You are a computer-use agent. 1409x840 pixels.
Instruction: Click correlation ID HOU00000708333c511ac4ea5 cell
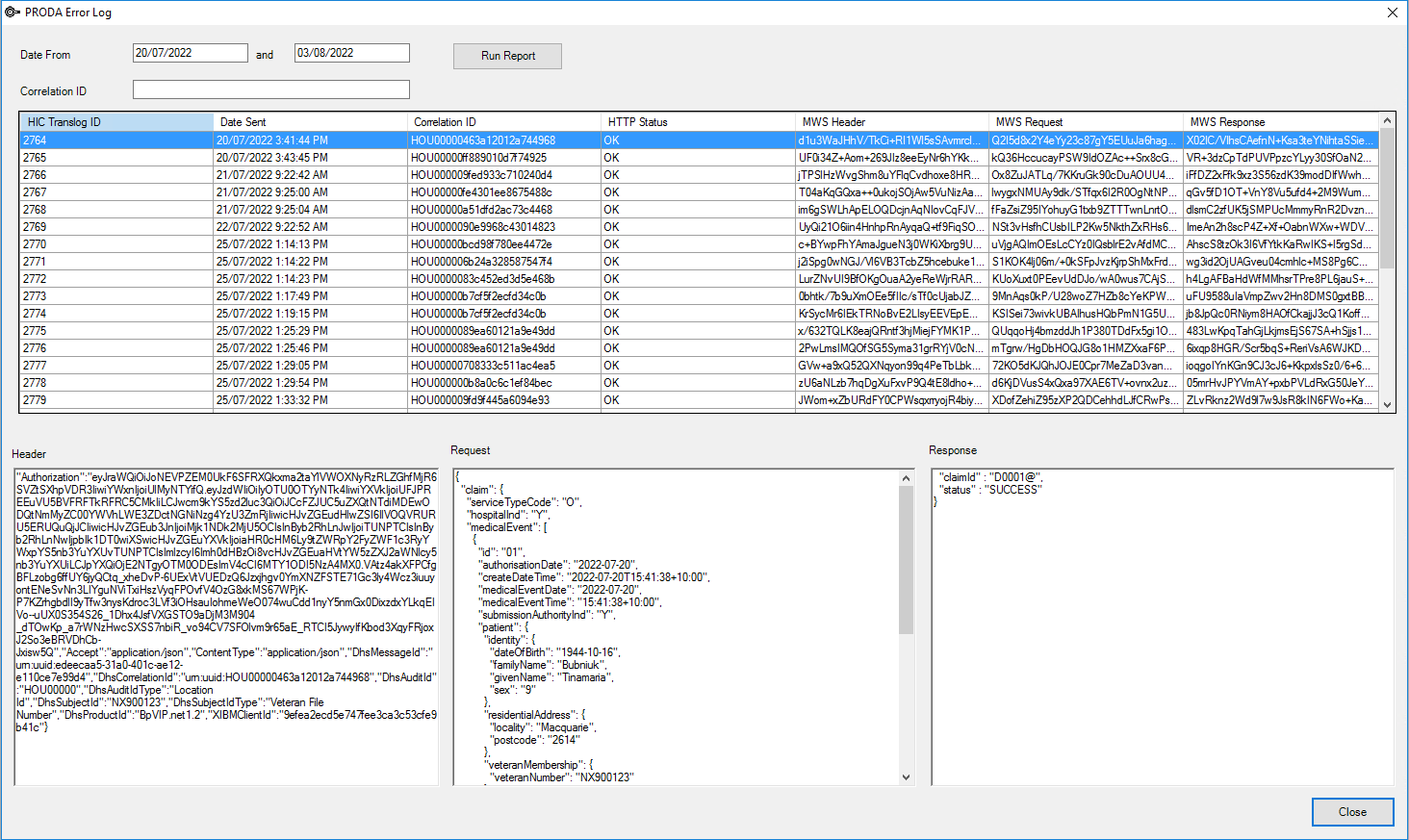(x=504, y=366)
